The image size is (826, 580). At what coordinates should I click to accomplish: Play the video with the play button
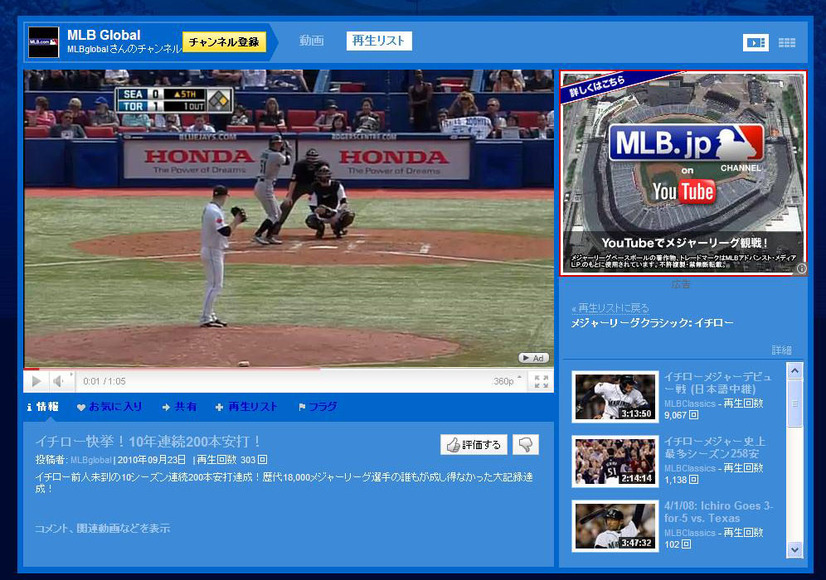tap(36, 381)
